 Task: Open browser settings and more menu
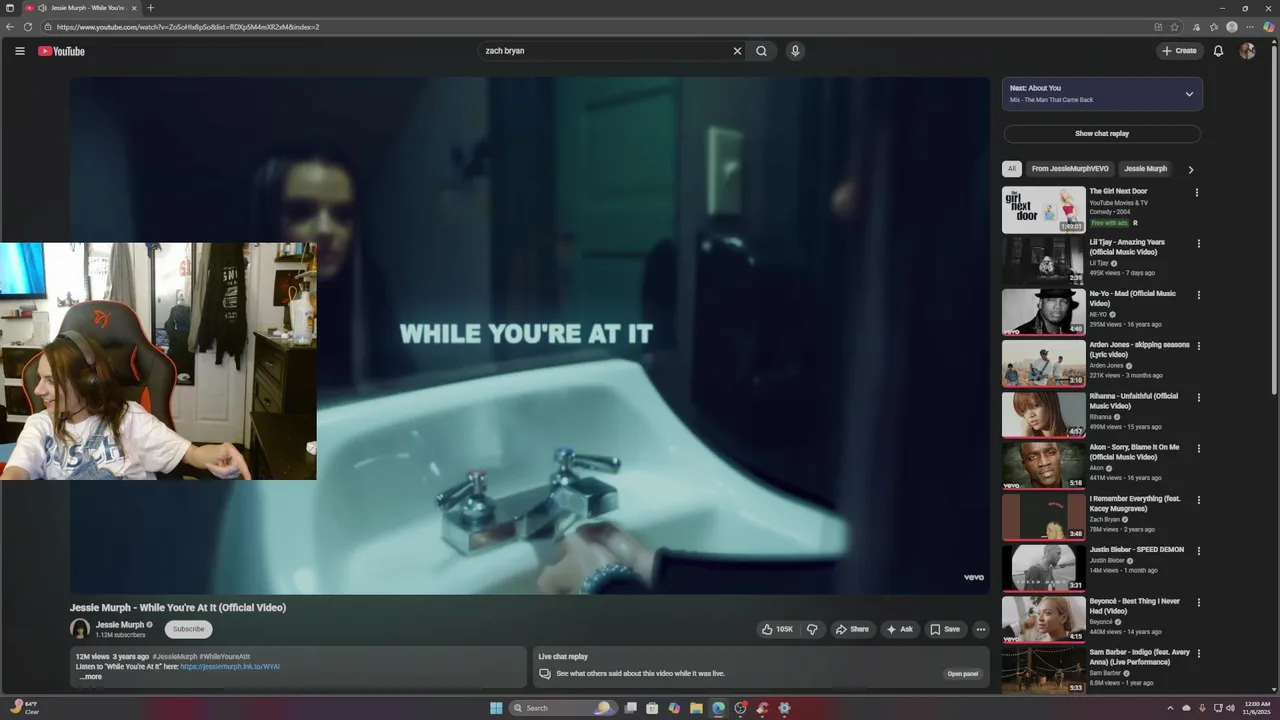pyautogui.click(x=1250, y=27)
